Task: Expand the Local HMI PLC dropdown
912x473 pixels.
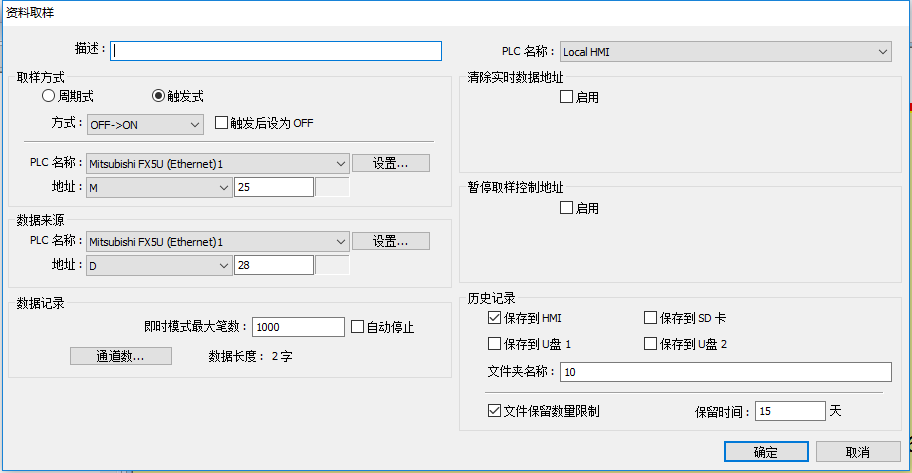Action: (x=725, y=51)
